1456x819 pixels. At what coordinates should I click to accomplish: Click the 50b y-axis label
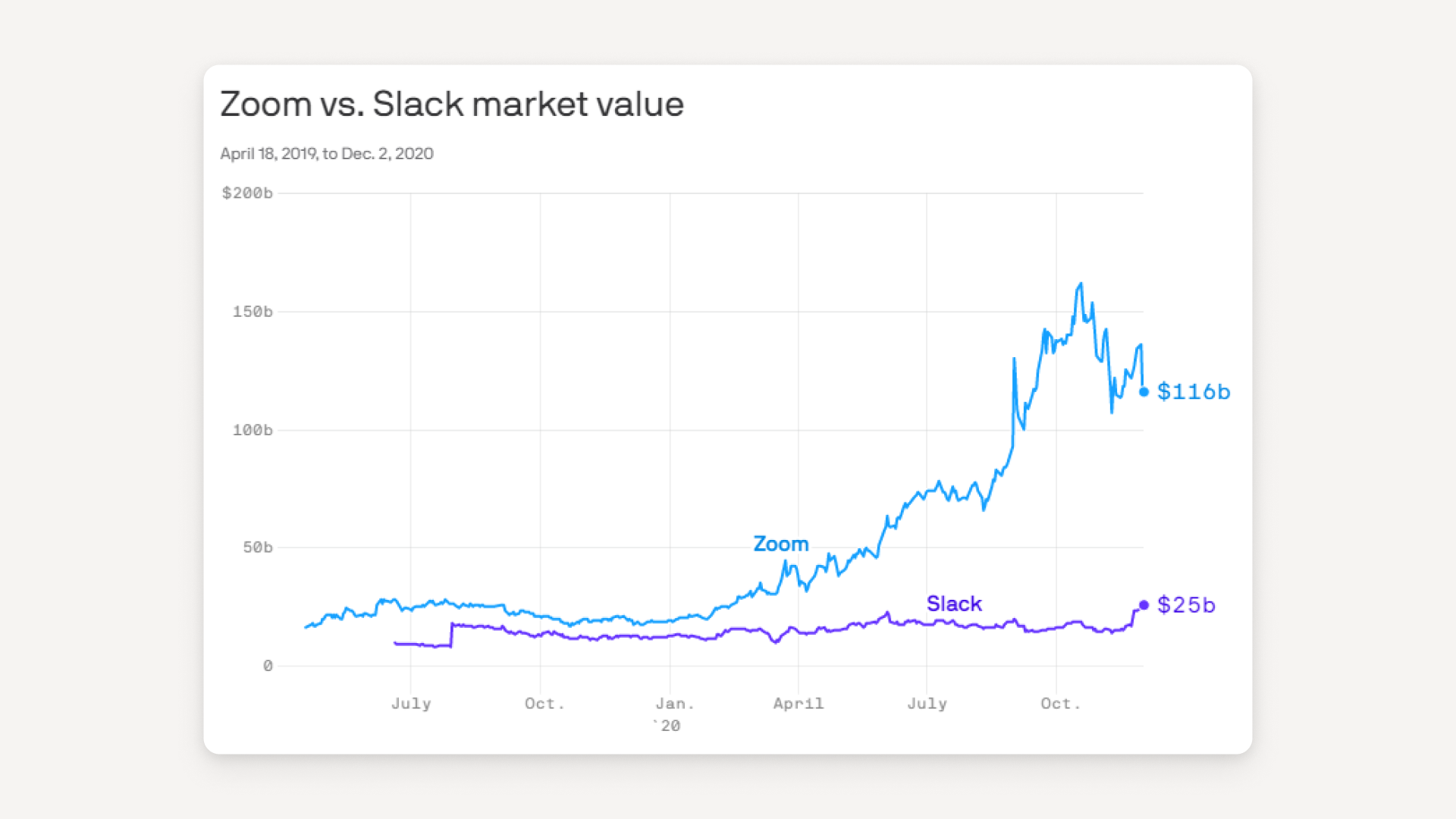[258, 548]
